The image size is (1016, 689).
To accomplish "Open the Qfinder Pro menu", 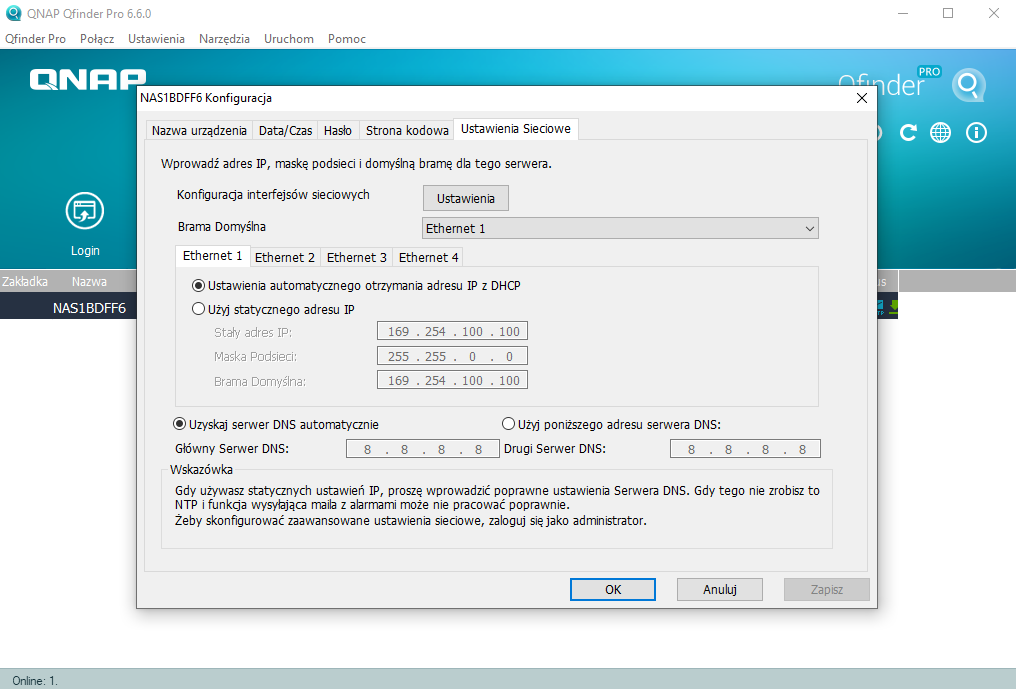I will pos(36,39).
